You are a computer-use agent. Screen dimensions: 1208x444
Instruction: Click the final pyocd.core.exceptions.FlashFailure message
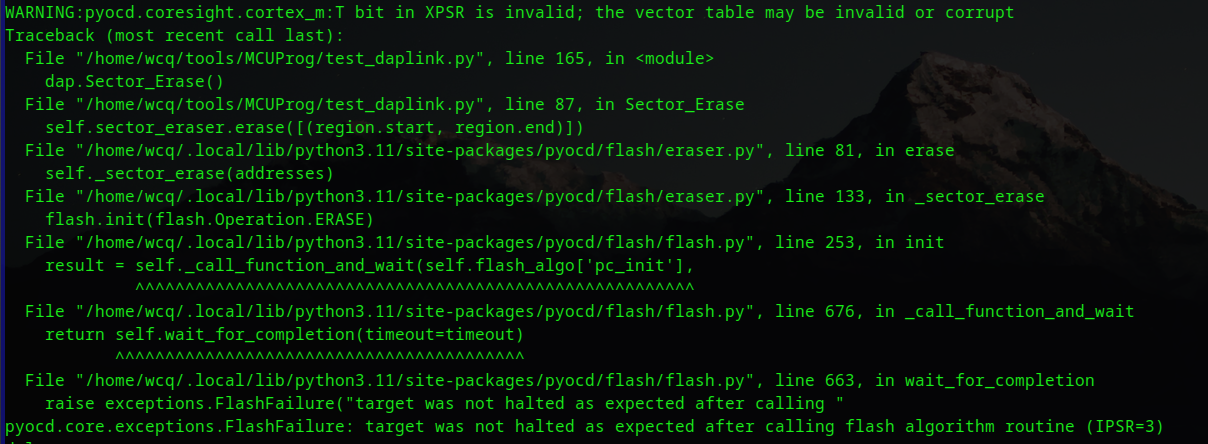[x=584, y=426]
